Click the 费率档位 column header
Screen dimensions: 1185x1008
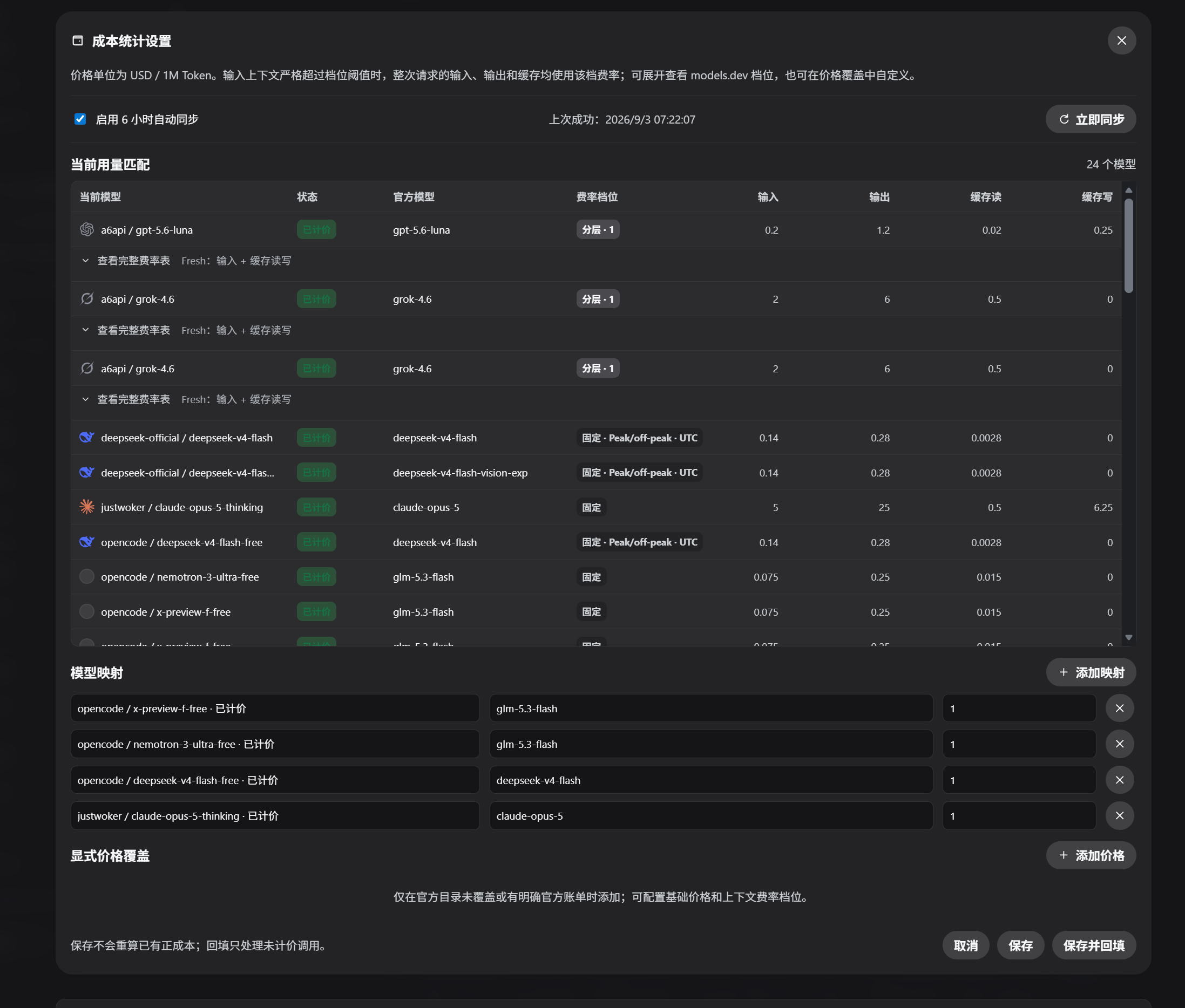597,197
